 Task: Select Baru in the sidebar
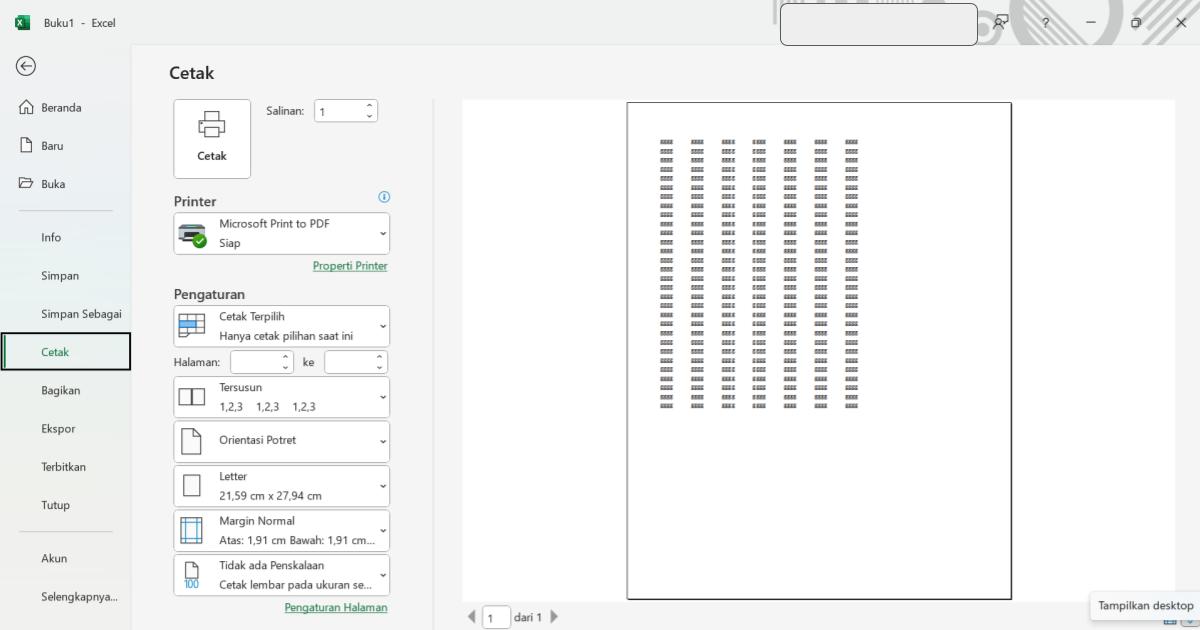click(65, 146)
